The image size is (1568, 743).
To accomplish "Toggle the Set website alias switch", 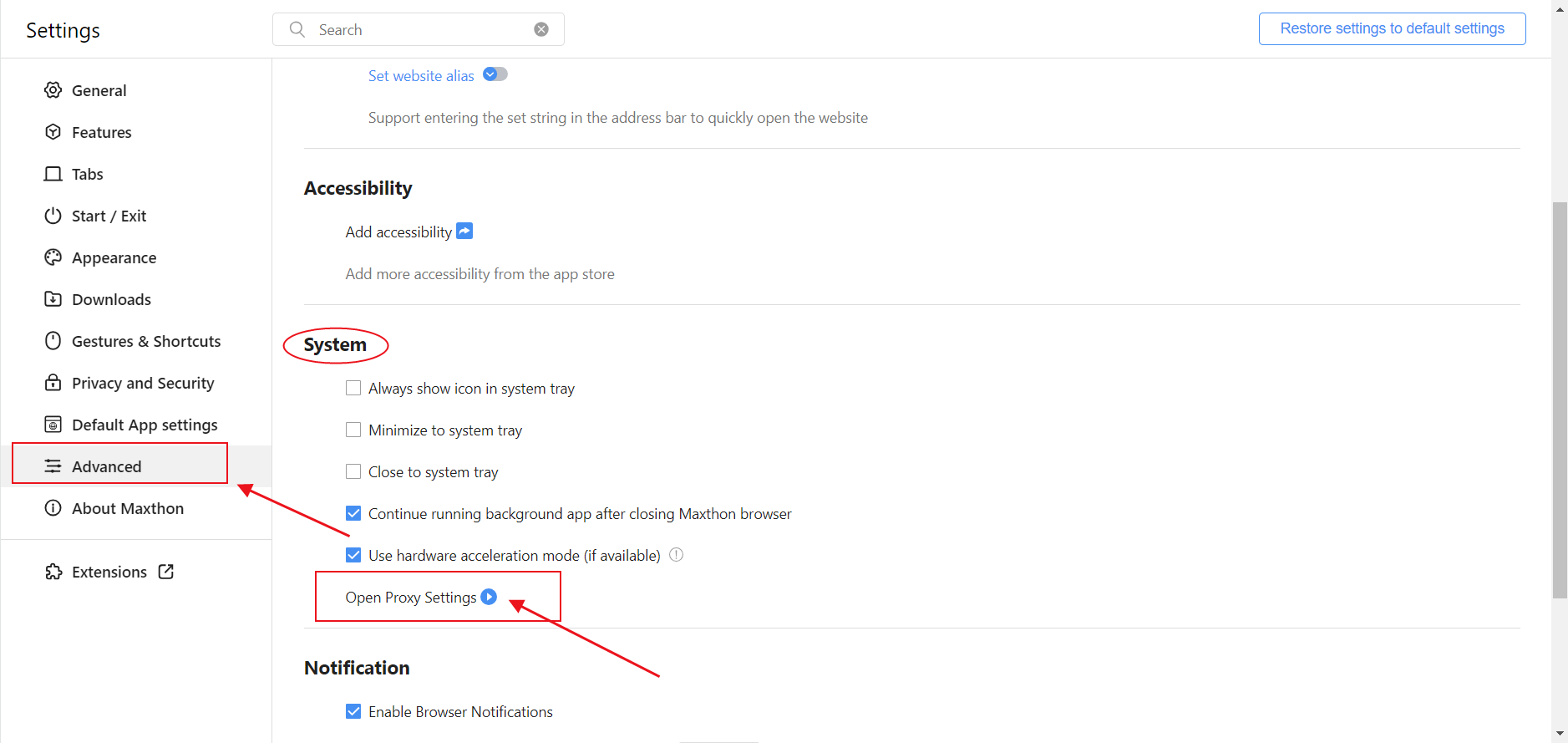I will point(495,74).
